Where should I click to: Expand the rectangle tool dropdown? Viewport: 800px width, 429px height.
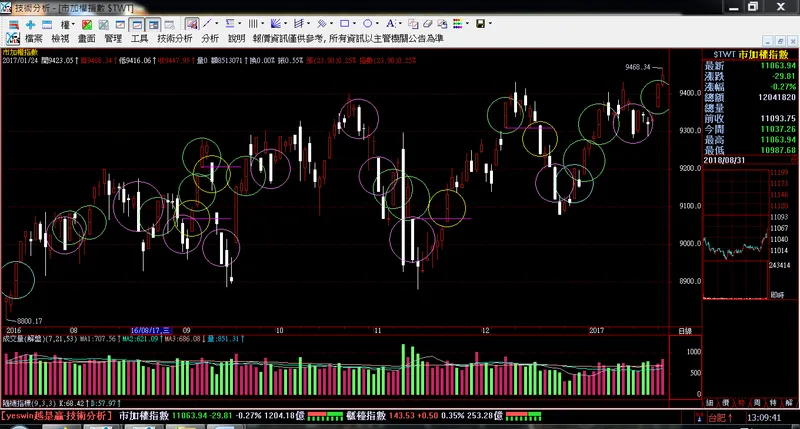(355, 23)
